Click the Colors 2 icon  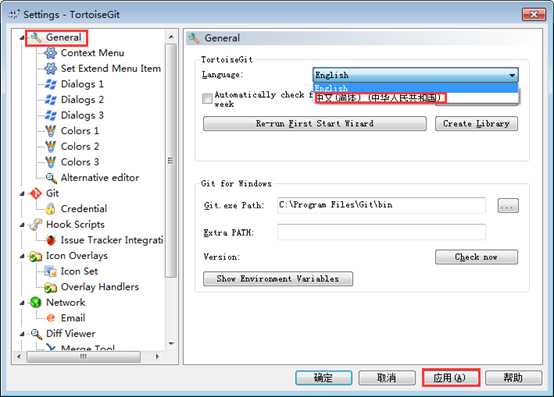[x=51, y=147]
